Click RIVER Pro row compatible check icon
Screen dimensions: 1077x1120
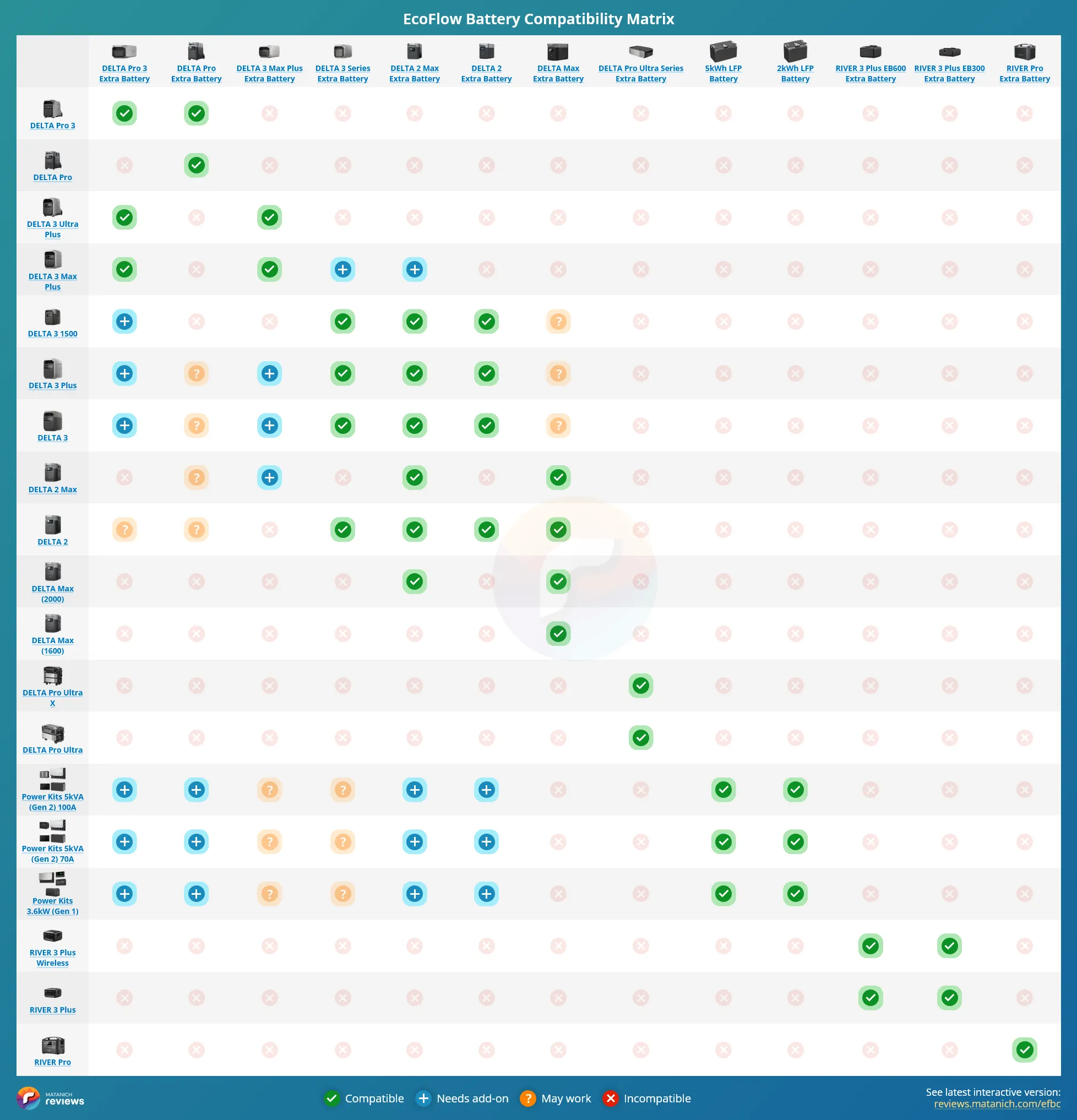coord(1025,1050)
